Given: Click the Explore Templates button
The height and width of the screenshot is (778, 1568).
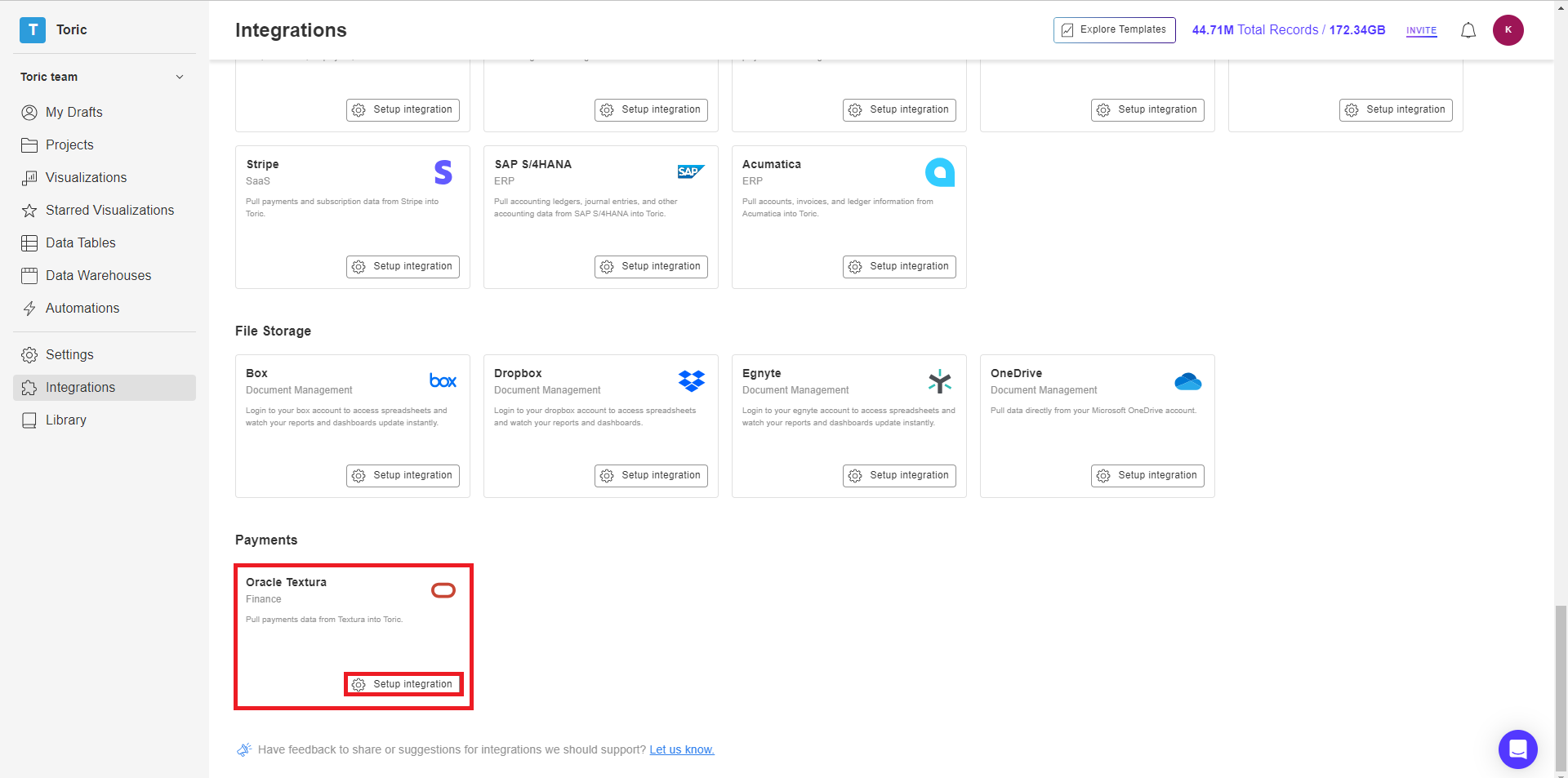Looking at the screenshot, I should point(1114,30).
